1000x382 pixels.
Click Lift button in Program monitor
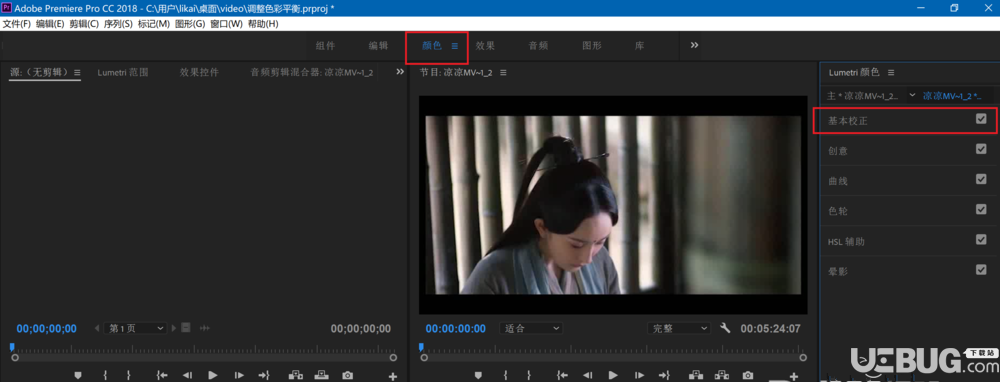click(696, 375)
